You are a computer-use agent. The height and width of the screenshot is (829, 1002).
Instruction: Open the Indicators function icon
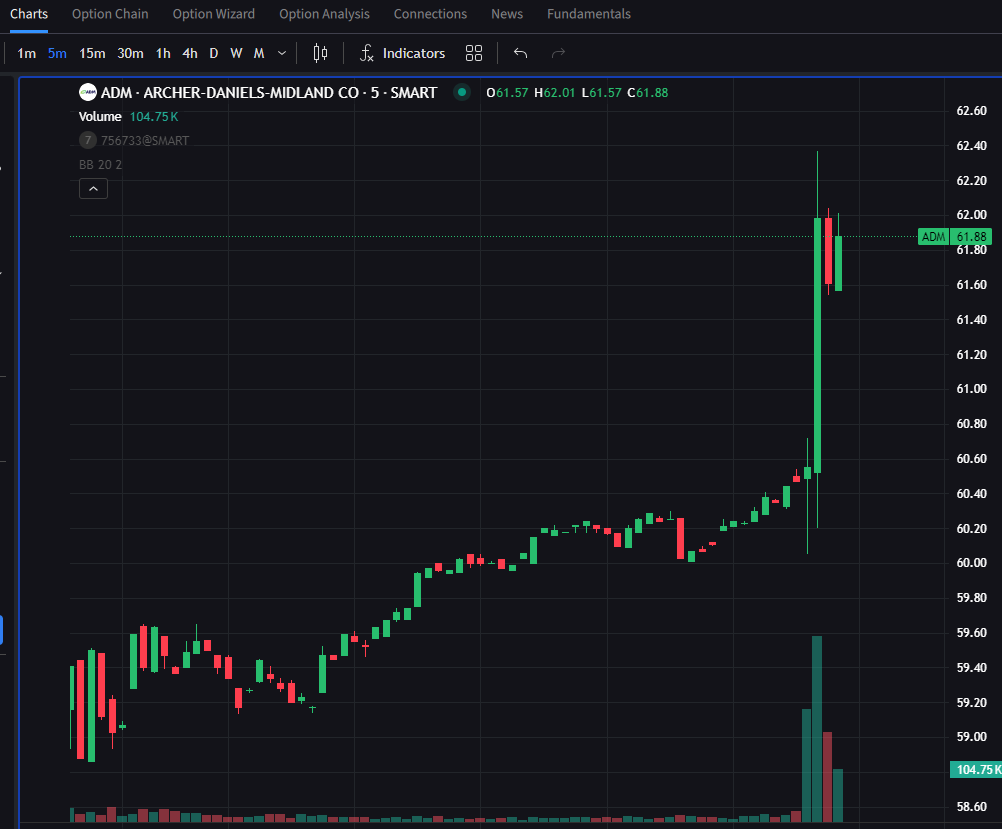click(367, 53)
